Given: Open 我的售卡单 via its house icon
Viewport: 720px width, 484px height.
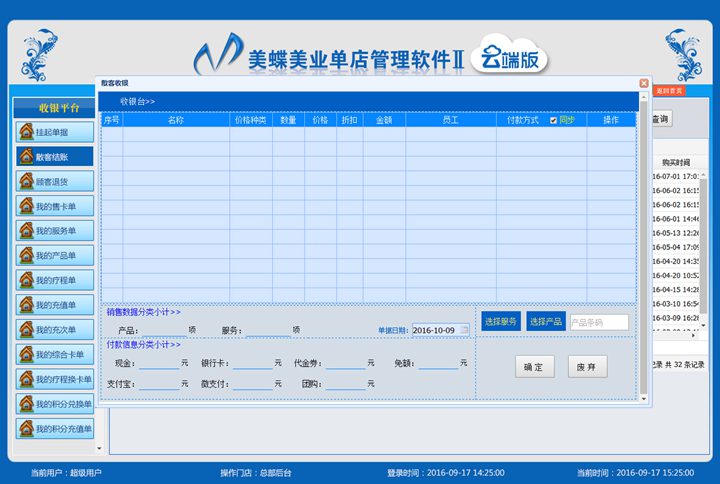Looking at the screenshot, I should pyautogui.click(x=26, y=206).
